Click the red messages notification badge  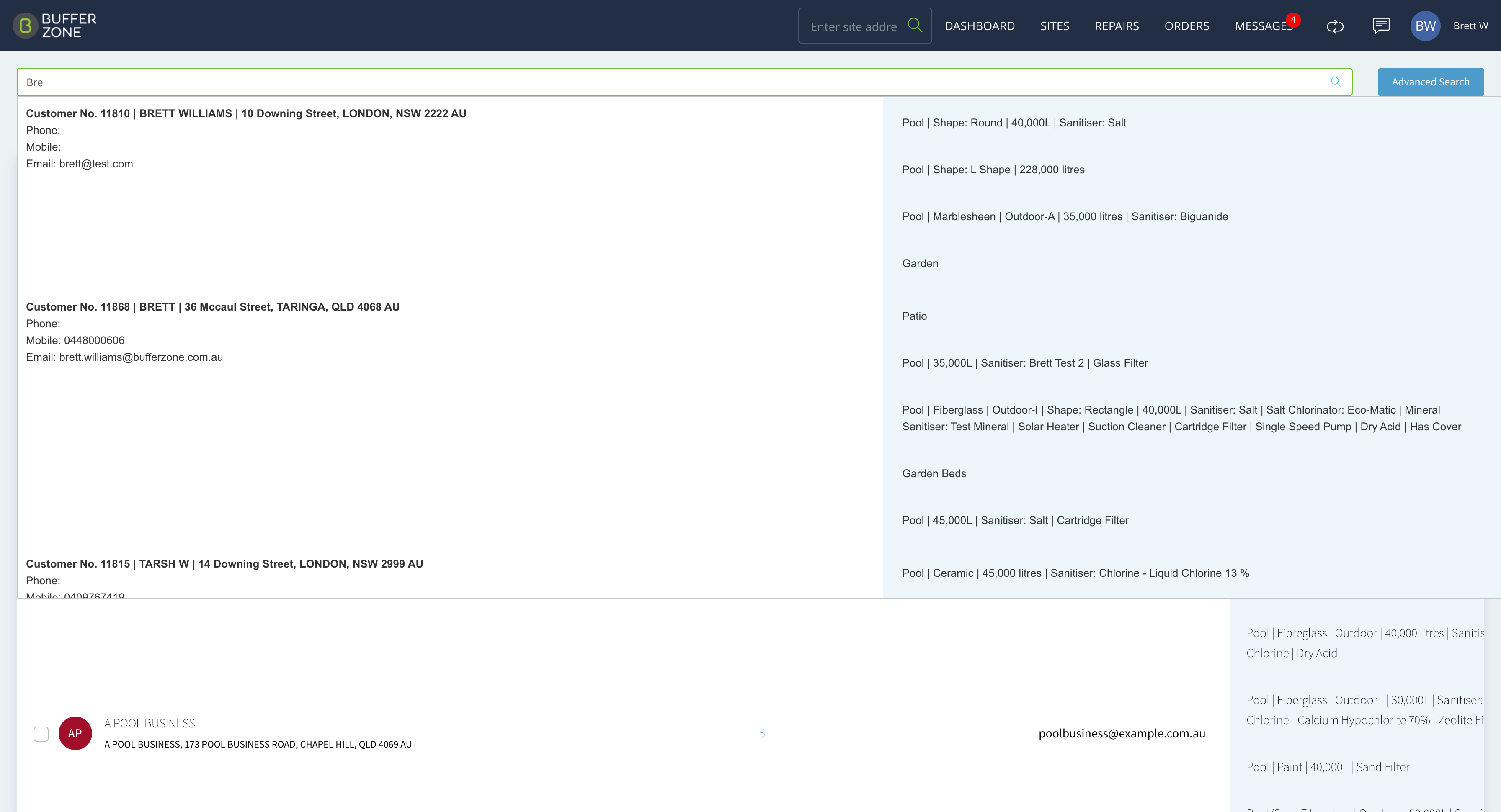[1293, 20]
